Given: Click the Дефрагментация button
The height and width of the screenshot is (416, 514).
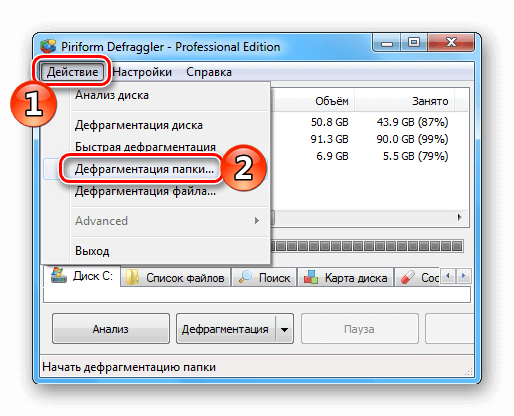Looking at the screenshot, I should 226,329.
